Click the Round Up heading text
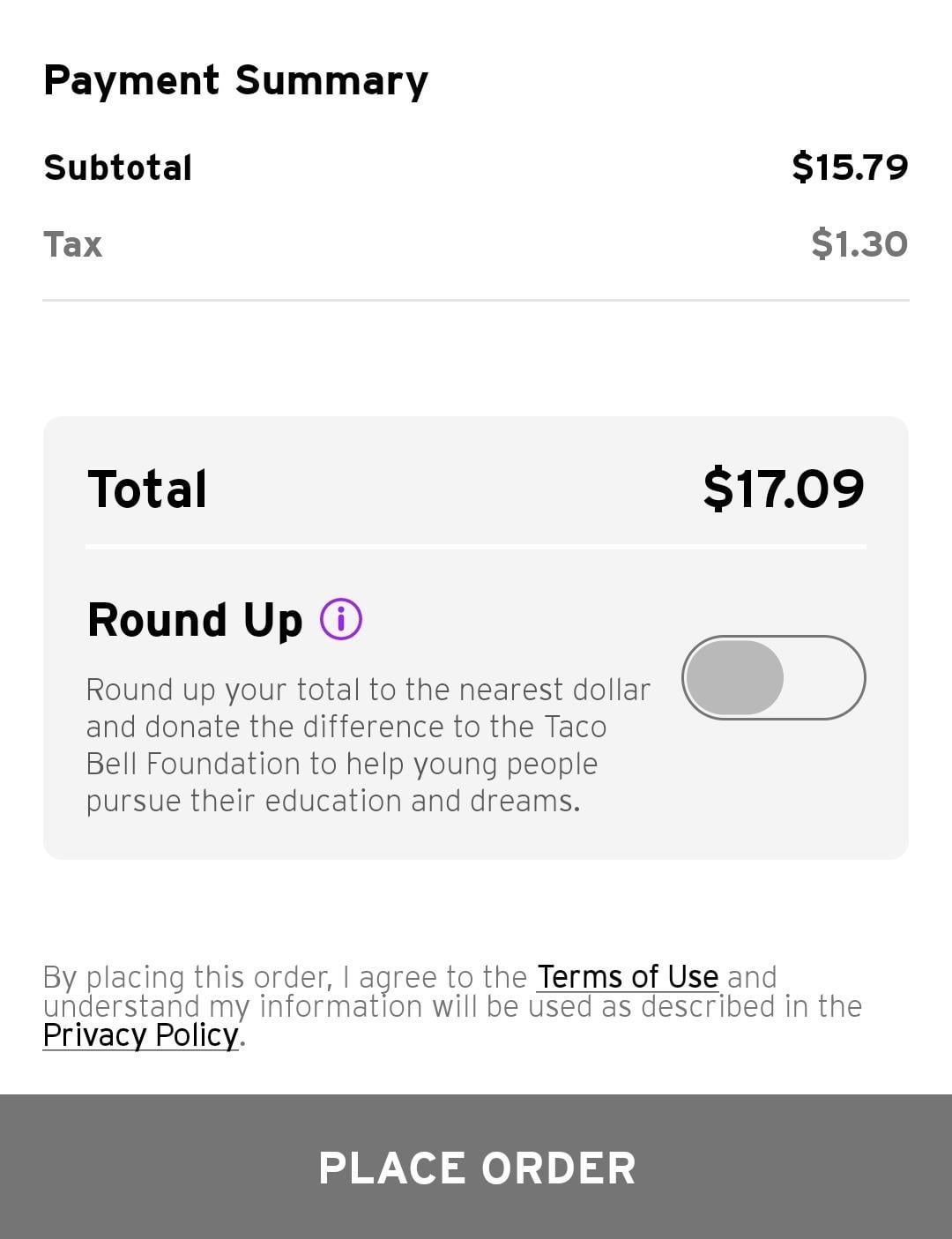The width and height of the screenshot is (952, 1239). [x=195, y=619]
